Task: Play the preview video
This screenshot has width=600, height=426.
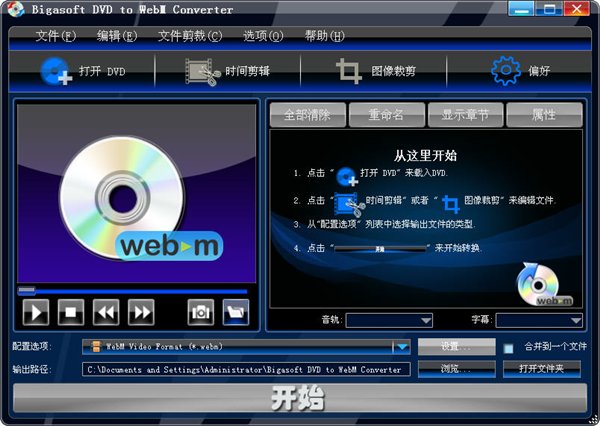Action: (x=36, y=312)
